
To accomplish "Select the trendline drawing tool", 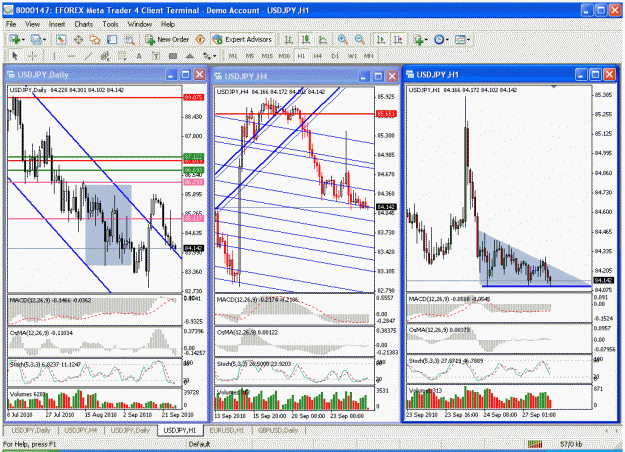I will 88,56.
